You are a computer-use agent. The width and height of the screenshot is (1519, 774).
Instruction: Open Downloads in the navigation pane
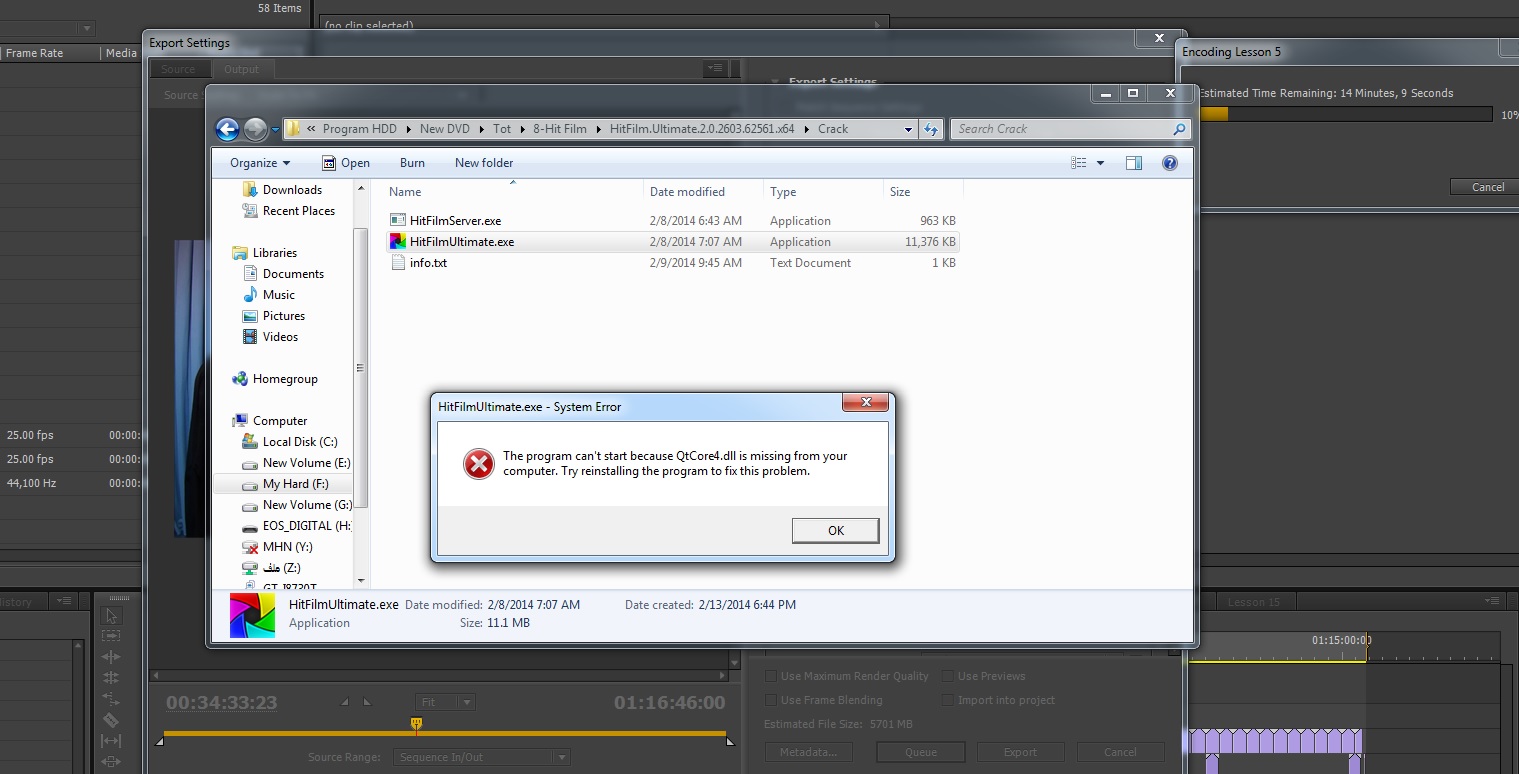(292, 190)
